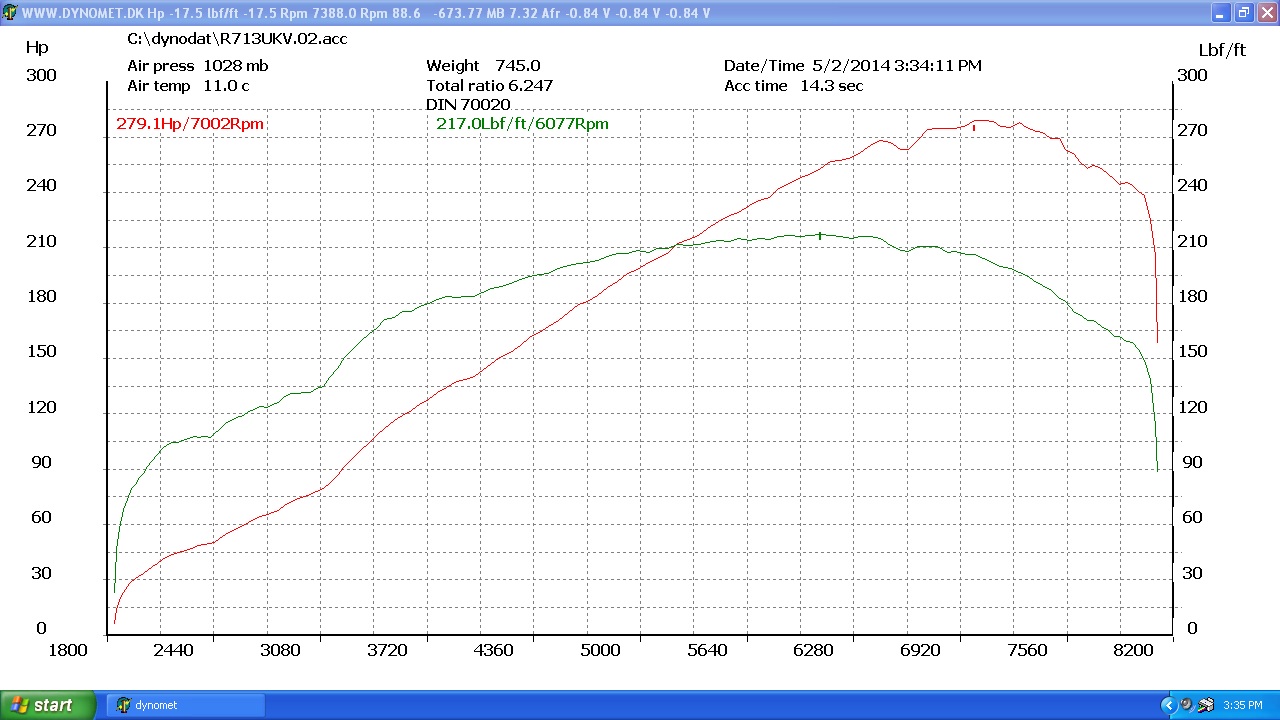Click the red peak horsepower marker tick
Viewport: 1280px width, 720px height.
[974, 127]
